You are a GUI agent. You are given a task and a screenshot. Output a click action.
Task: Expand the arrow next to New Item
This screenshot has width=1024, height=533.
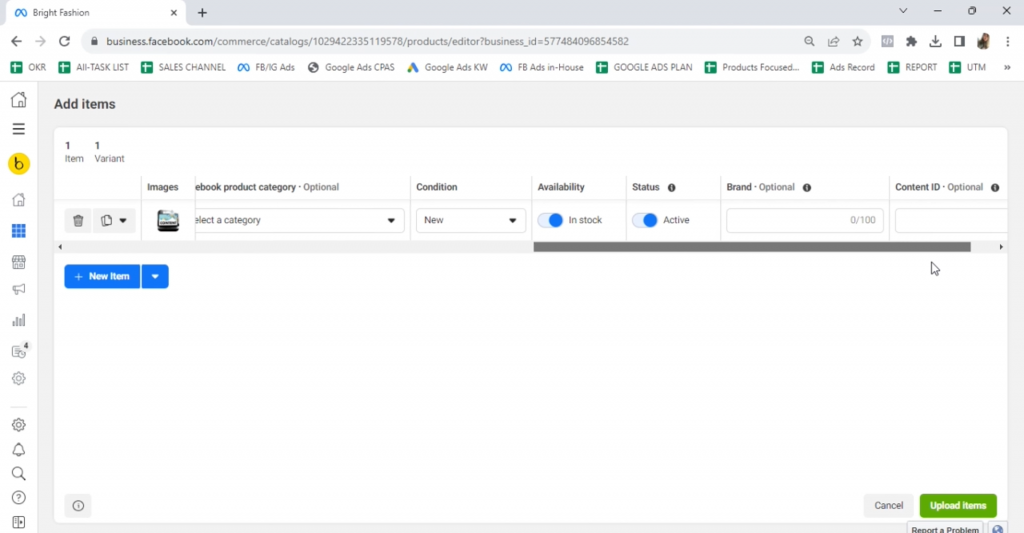click(x=155, y=276)
